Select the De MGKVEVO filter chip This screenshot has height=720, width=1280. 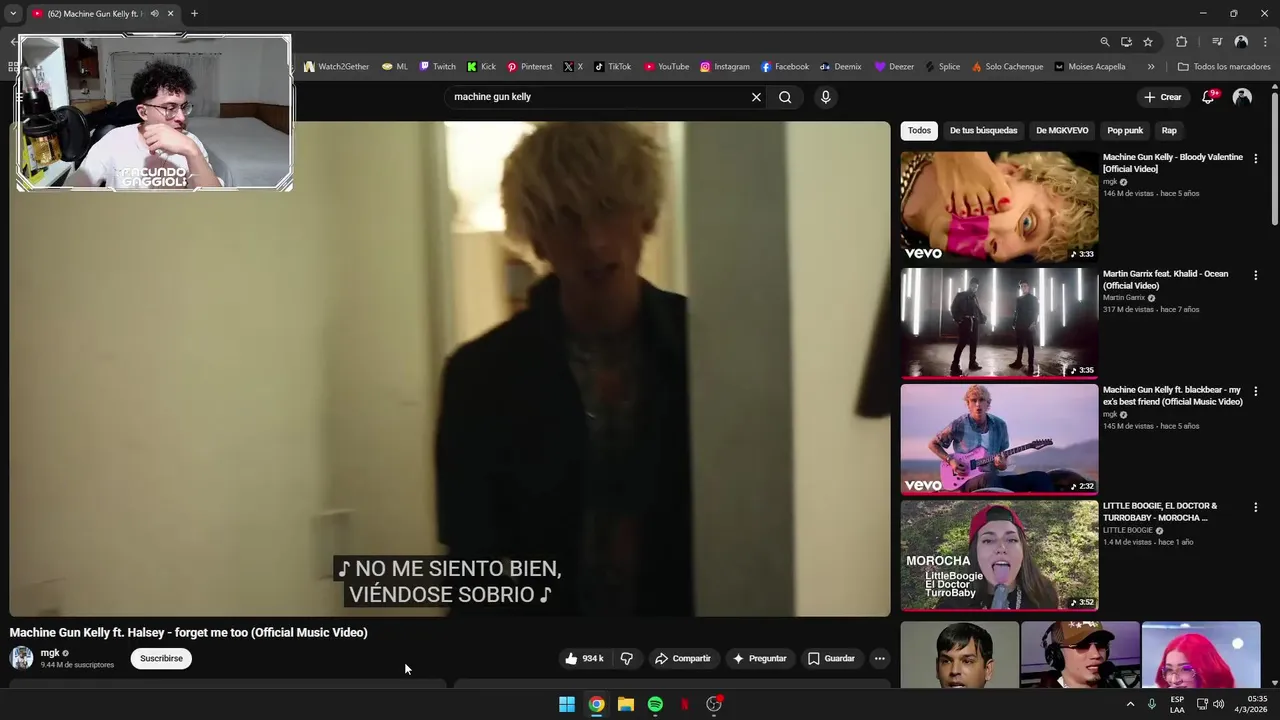pos(1062,130)
